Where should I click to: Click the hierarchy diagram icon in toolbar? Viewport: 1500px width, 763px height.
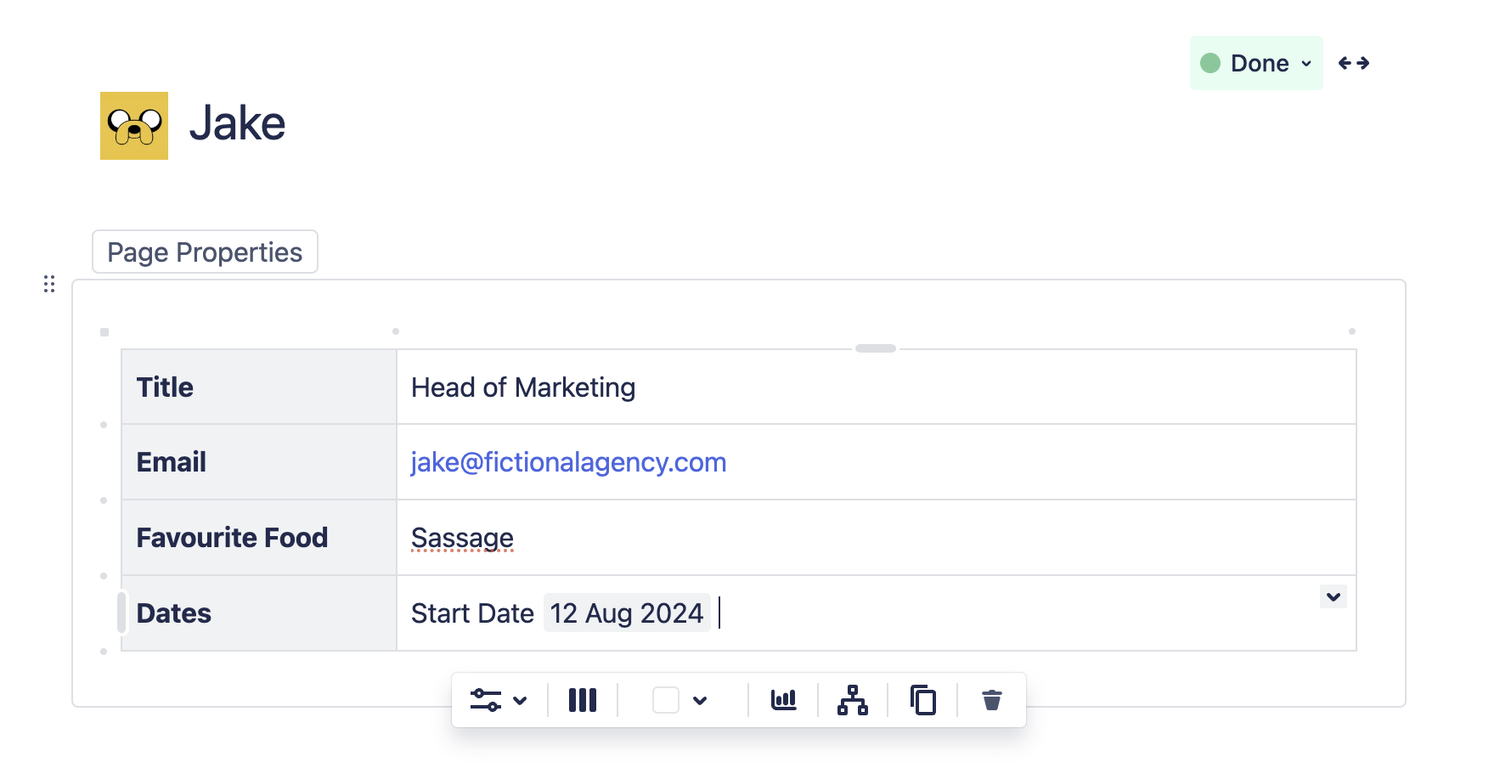pos(852,700)
